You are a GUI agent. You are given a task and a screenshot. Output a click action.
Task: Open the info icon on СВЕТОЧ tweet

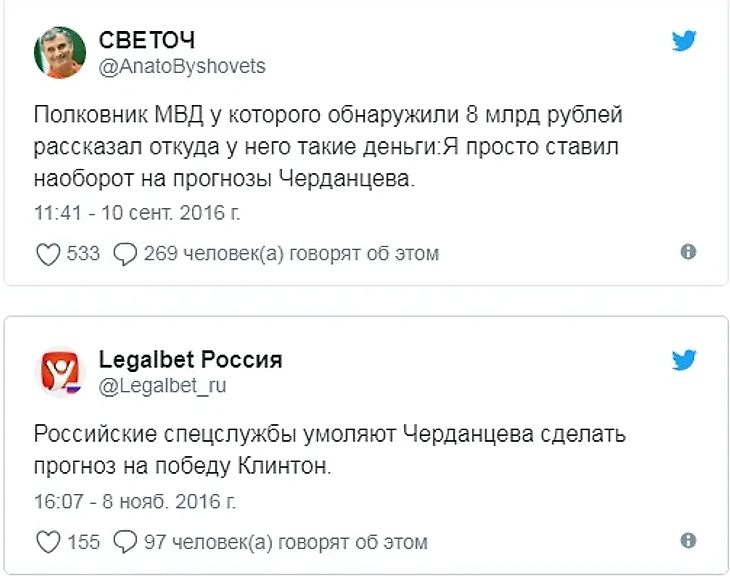[688, 252]
